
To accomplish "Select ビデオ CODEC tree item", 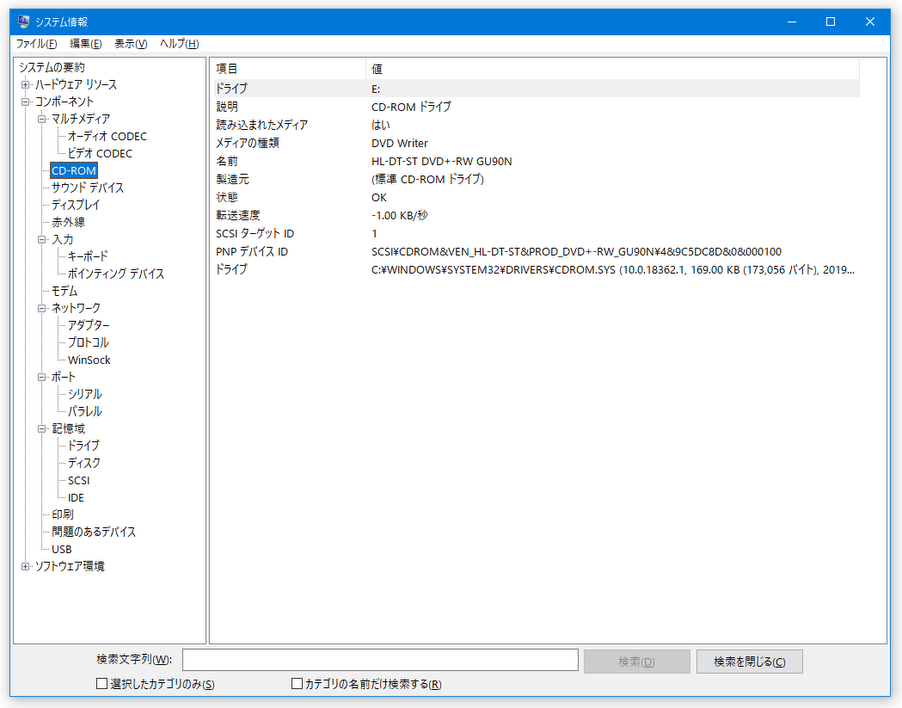I will click(x=100, y=154).
